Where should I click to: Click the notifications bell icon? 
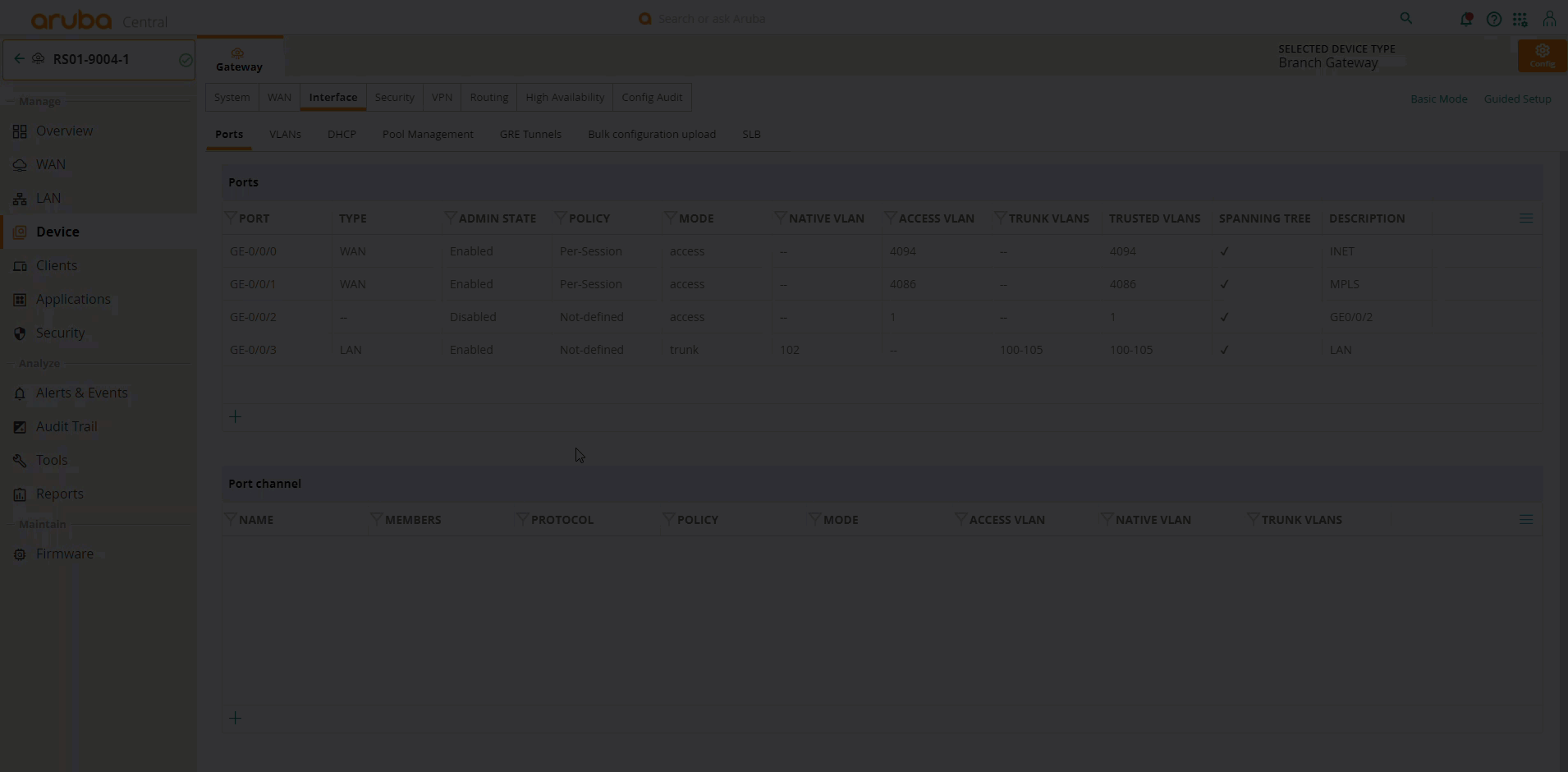point(1465,19)
